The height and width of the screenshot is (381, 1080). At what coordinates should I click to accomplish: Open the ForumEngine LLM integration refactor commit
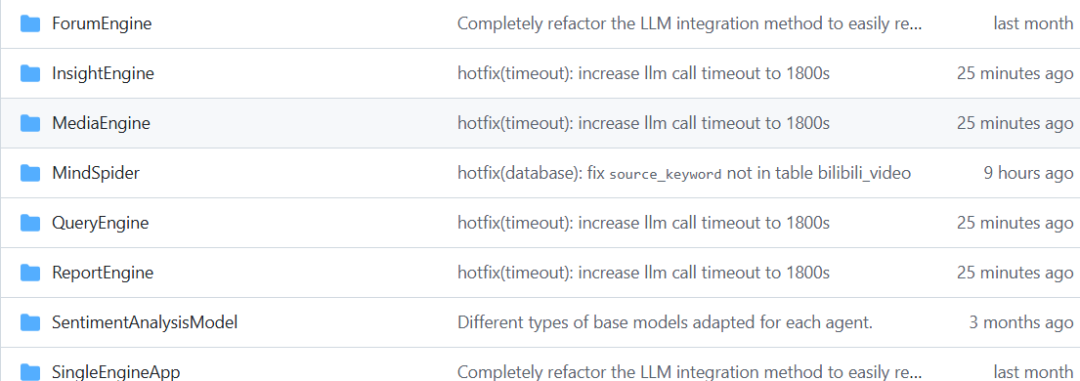point(689,24)
